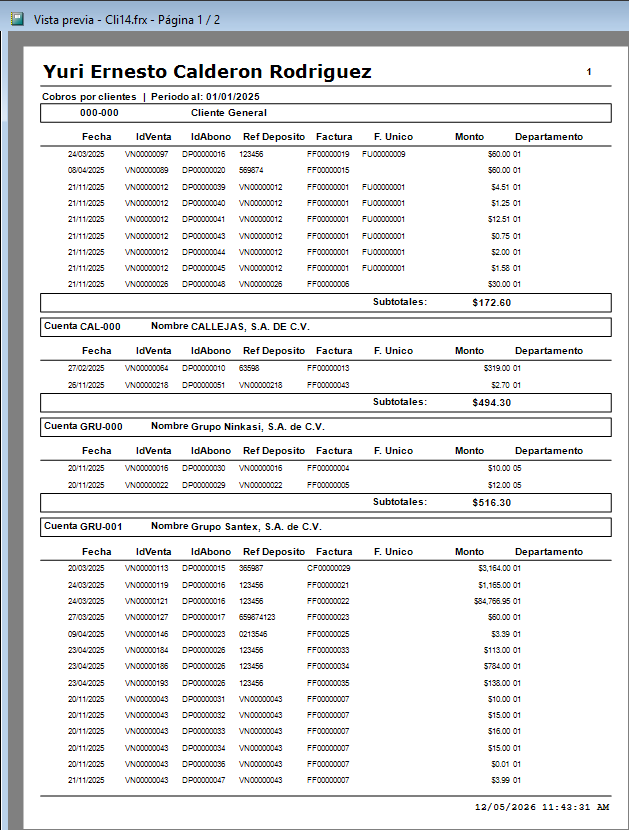Click Factura 'FF00000035' cell
This screenshot has height=830, width=629.
(328, 683)
